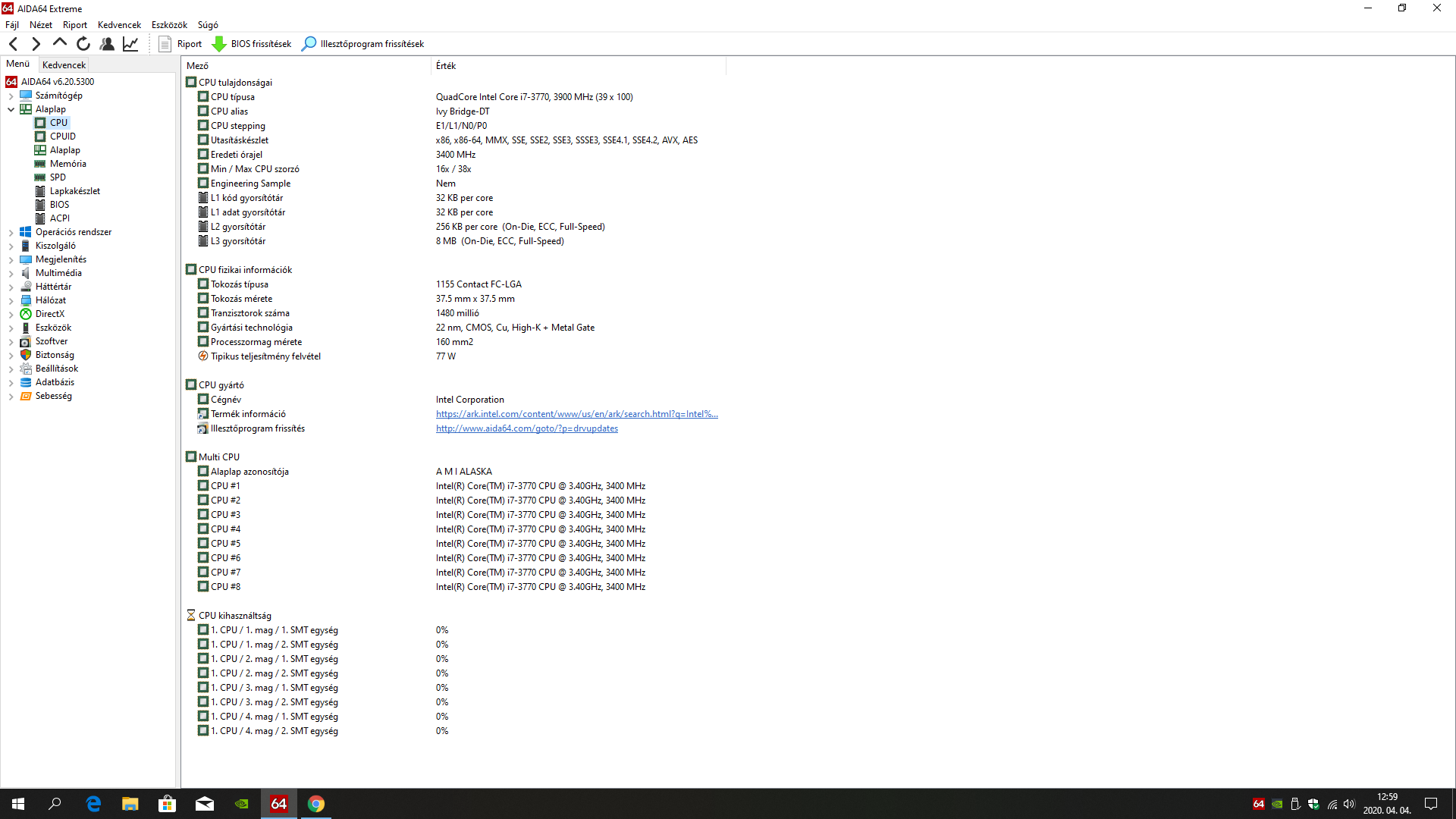Click the refresh icon in toolbar
This screenshot has height=819, width=1456.
[x=83, y=44]
